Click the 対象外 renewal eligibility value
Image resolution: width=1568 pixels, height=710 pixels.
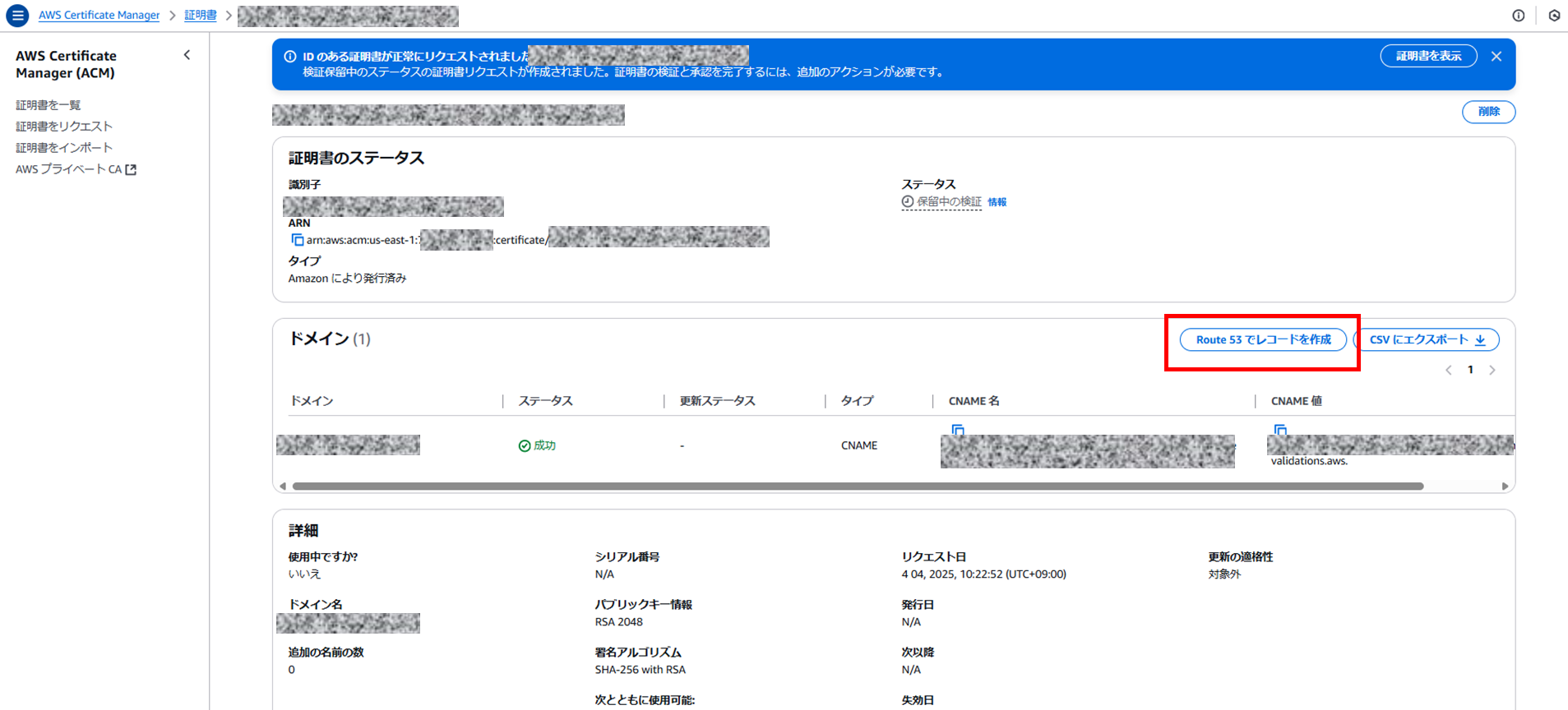(1225, 574)
